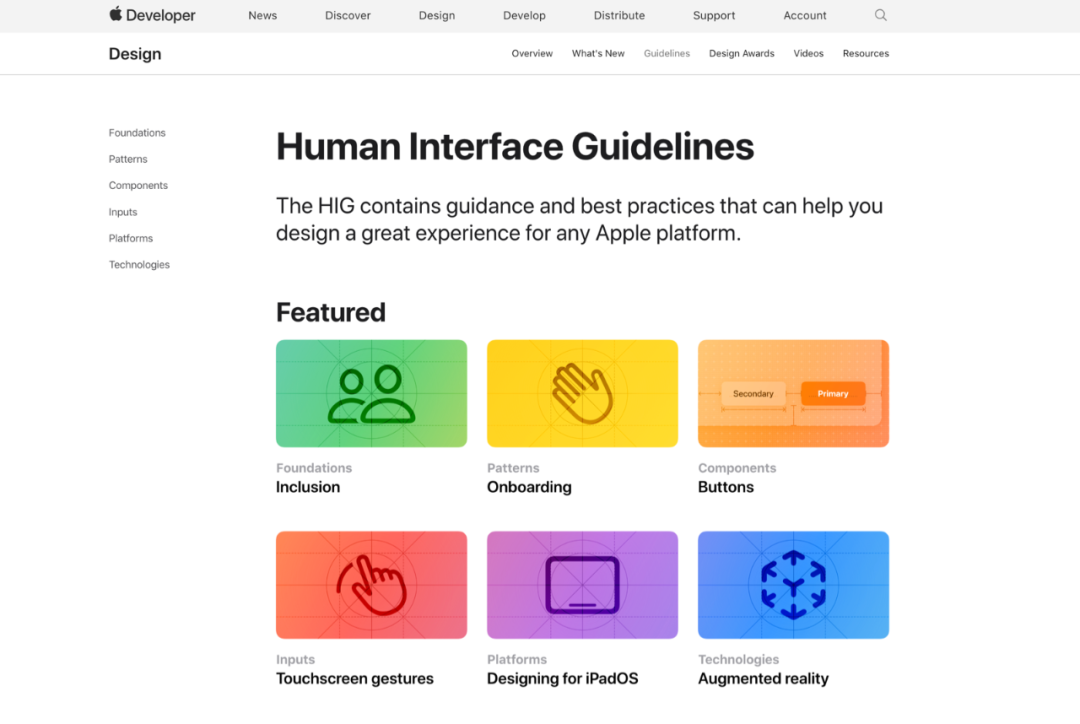The image size is (1080, 724).
Task: Click the red Touchscreen gestures hand card
Action: [371, 585]
